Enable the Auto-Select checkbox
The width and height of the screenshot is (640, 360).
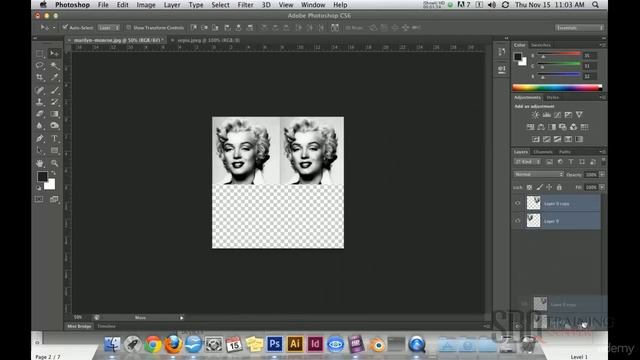point(65,27)
